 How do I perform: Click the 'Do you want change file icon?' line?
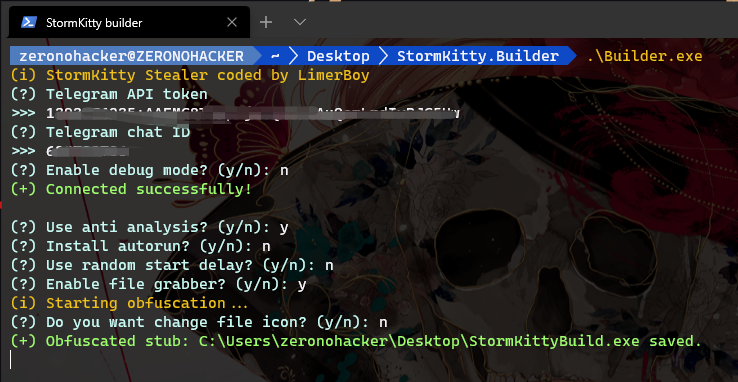[x=199, y=322]
